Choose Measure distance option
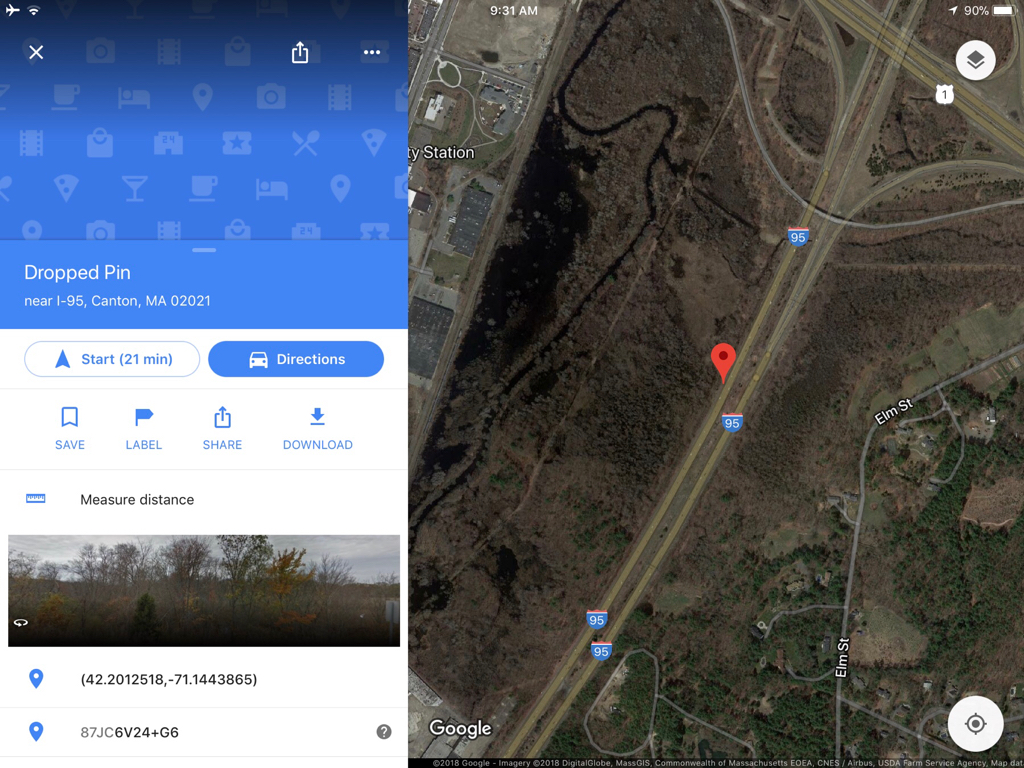The height and width of the screenshot is (768, 1024). 204,500
